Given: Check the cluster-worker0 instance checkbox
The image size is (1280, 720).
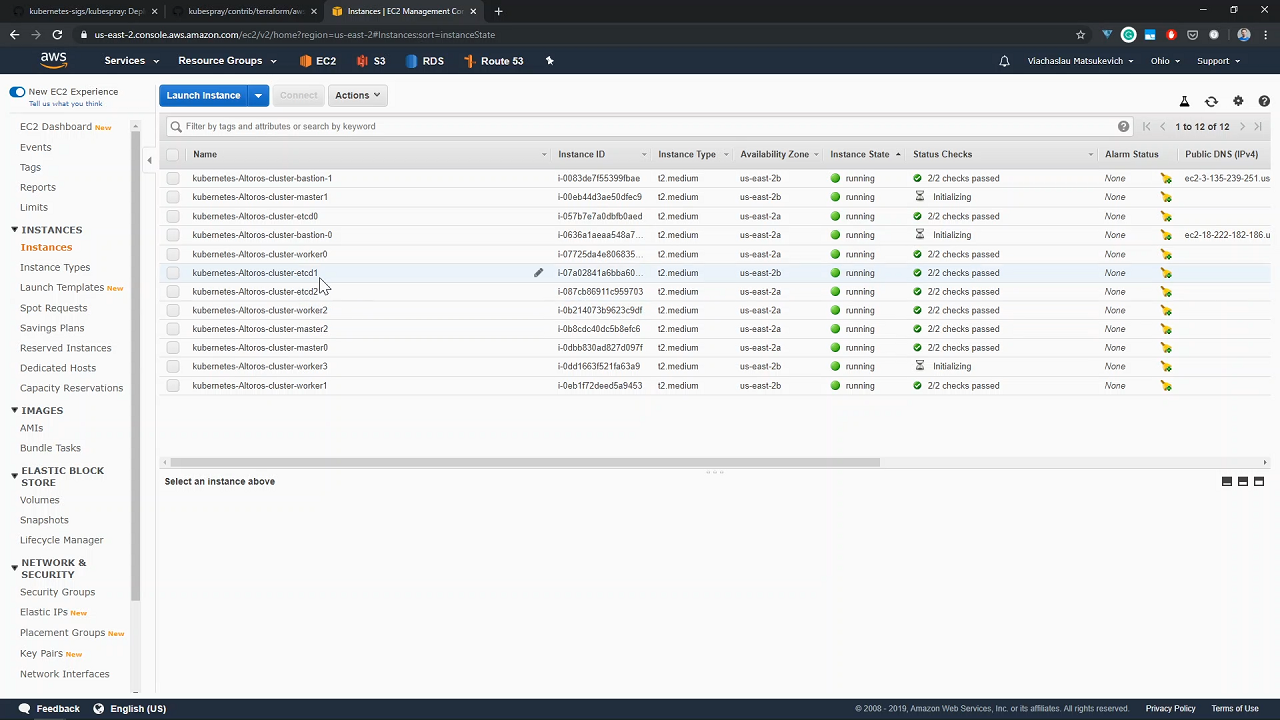Looking at the screenshot, I should coord(173,254).
